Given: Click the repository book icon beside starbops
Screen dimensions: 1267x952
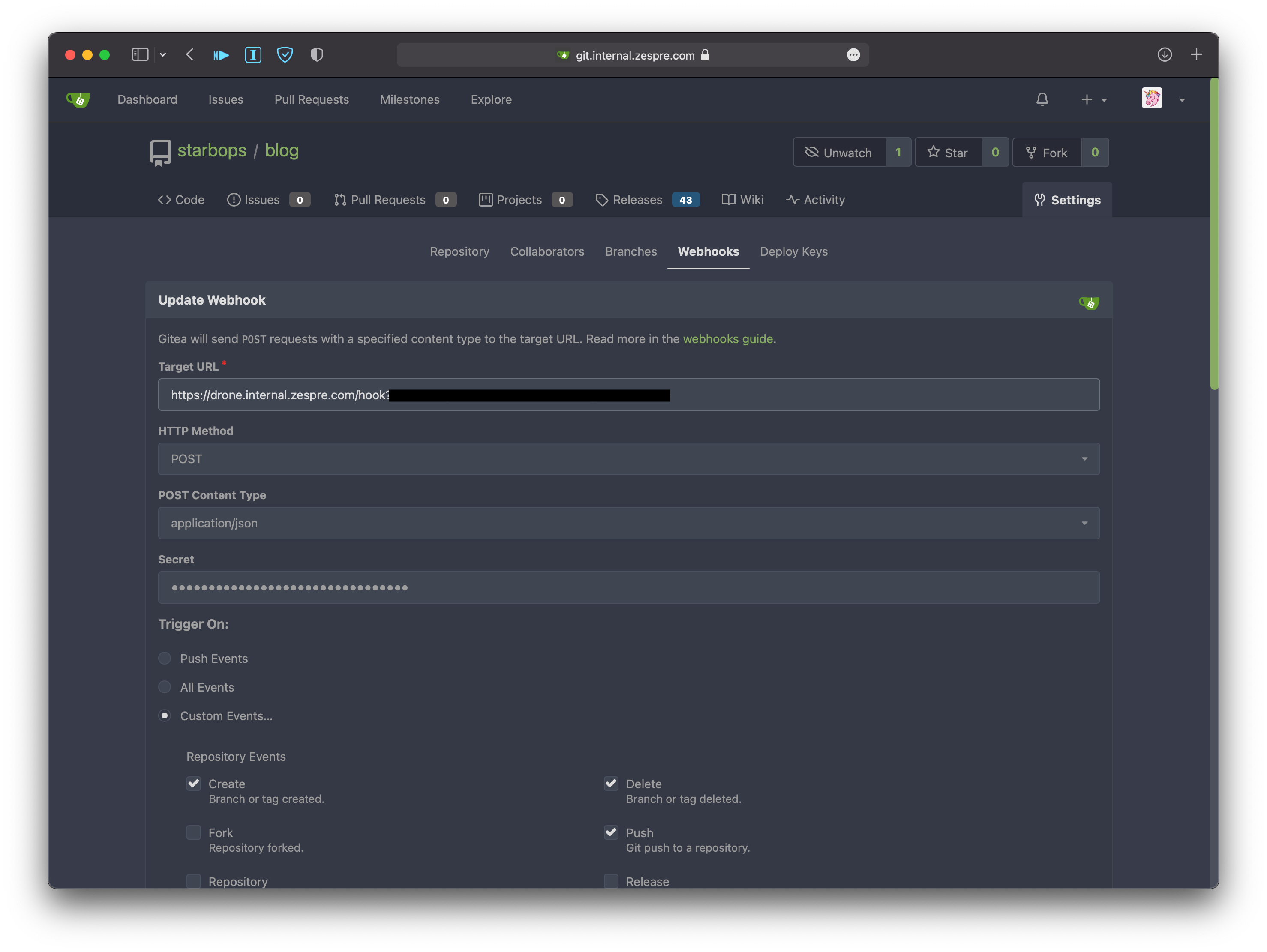Looking at the screenshot, I should click(x=159, y=151).
